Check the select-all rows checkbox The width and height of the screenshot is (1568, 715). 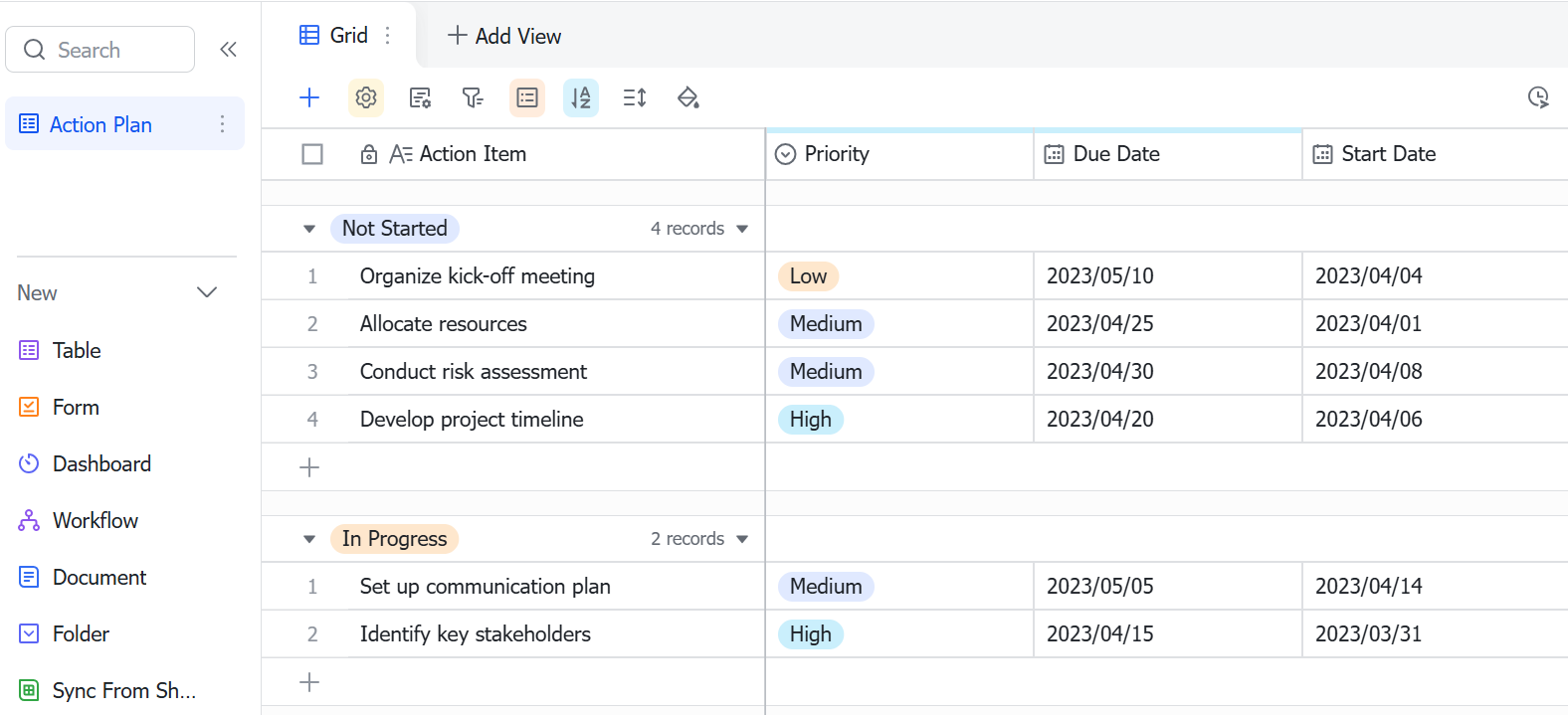312,154
